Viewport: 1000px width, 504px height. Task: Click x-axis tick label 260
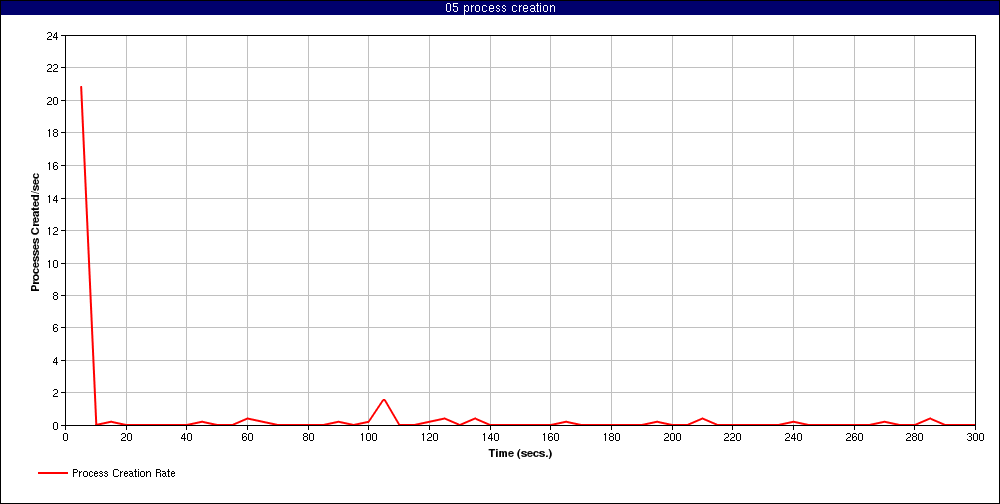pos(854,437)
